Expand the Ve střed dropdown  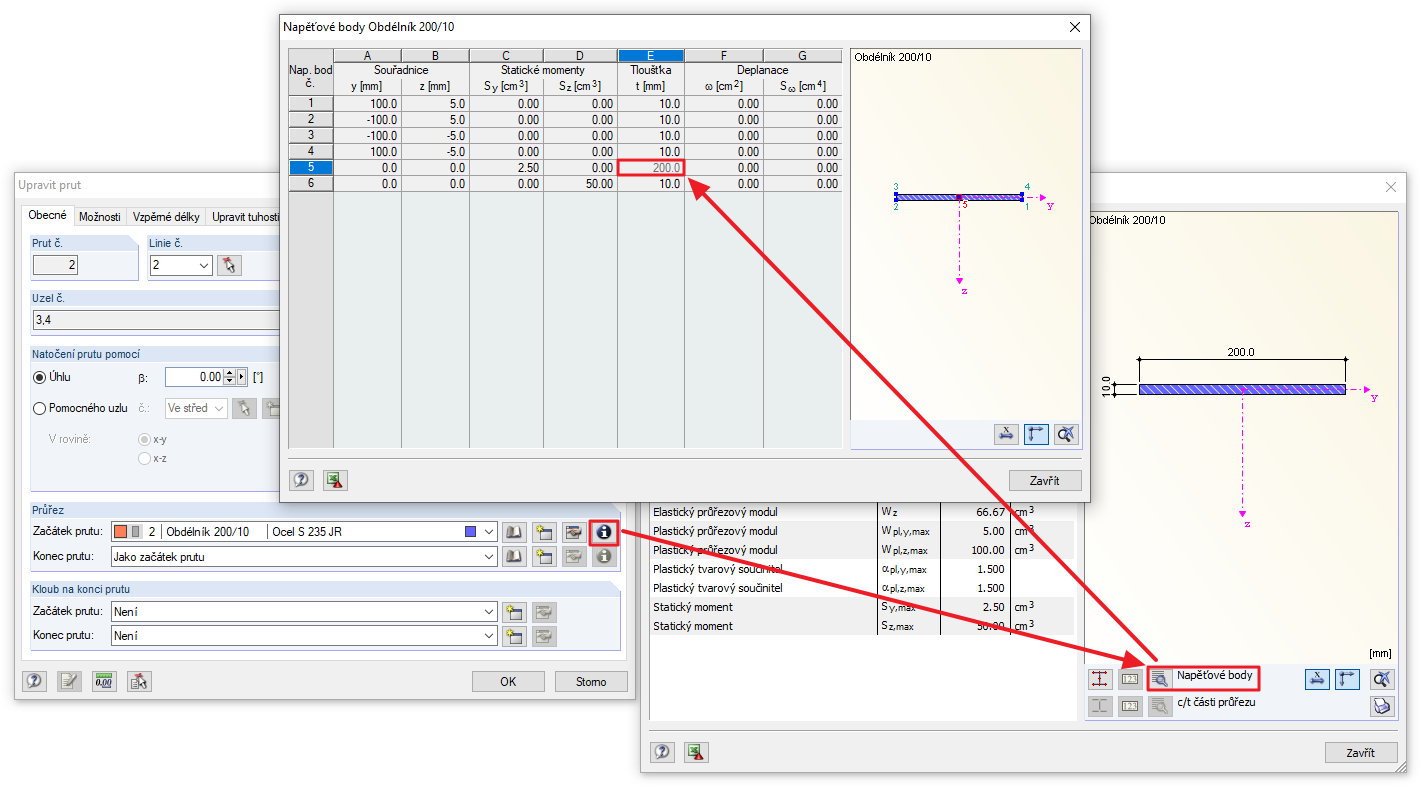pyautogui.click(x=219, y=408)
